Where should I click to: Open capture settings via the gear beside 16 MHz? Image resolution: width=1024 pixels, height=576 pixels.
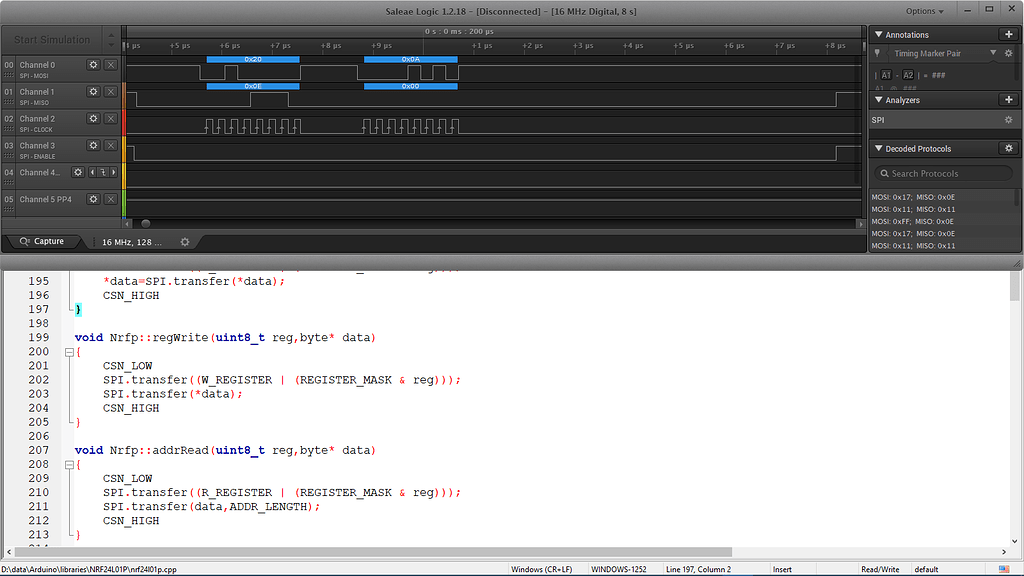click(184, 241)
